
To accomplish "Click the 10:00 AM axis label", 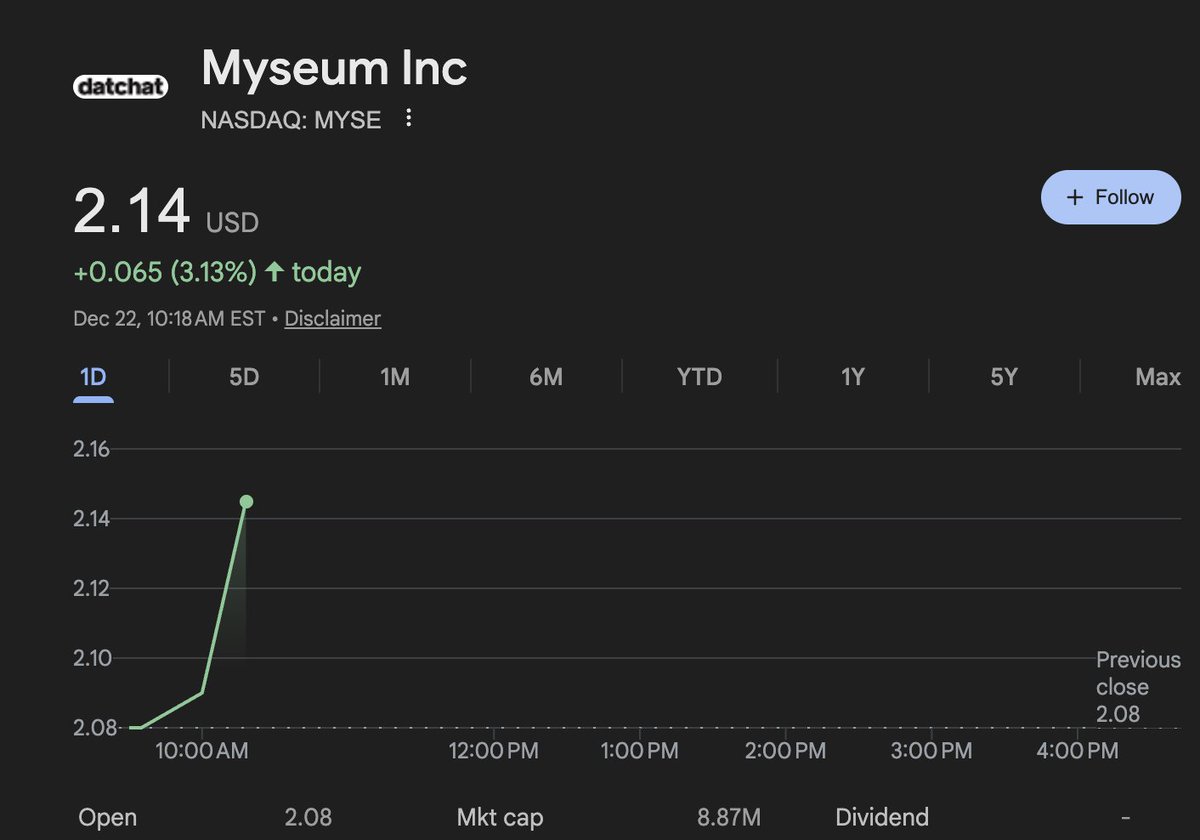I will coord(201,751).
